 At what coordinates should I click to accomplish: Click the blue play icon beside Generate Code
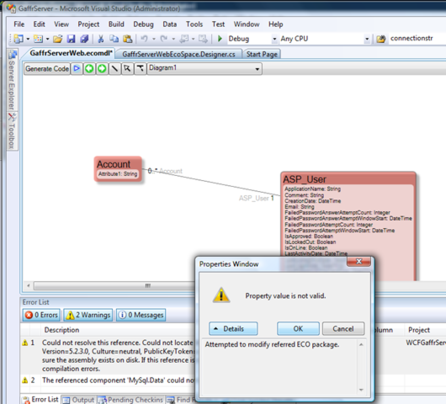[77, 69]
